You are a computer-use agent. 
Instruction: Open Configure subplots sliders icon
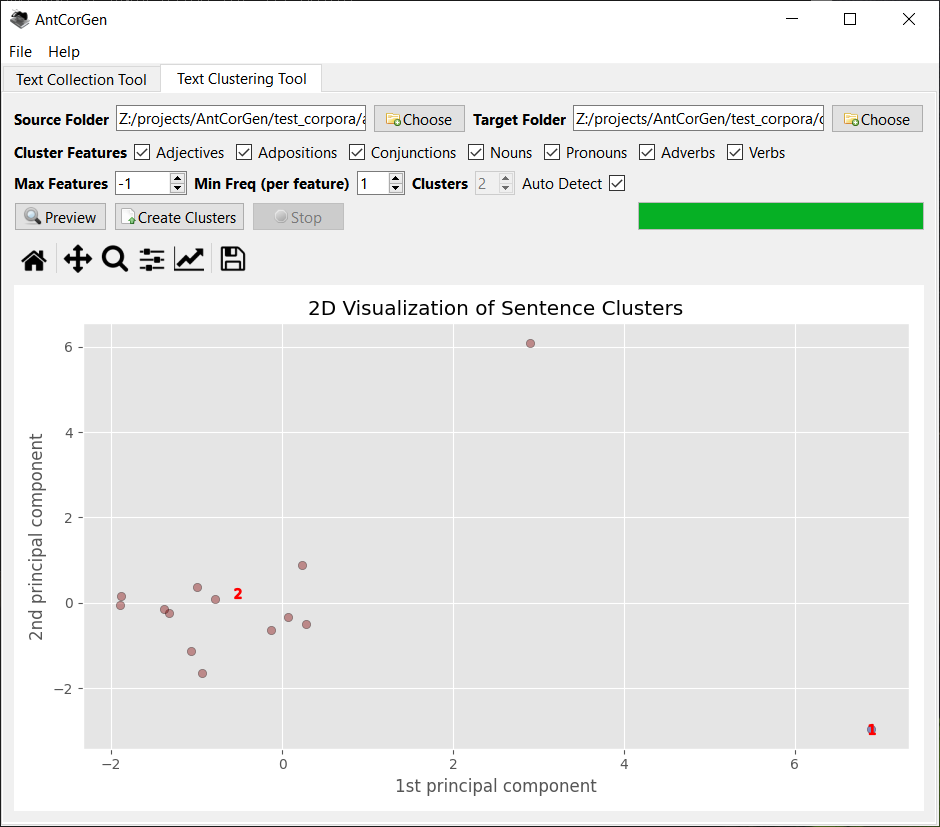pyautogui.click(x=152, y=260)
